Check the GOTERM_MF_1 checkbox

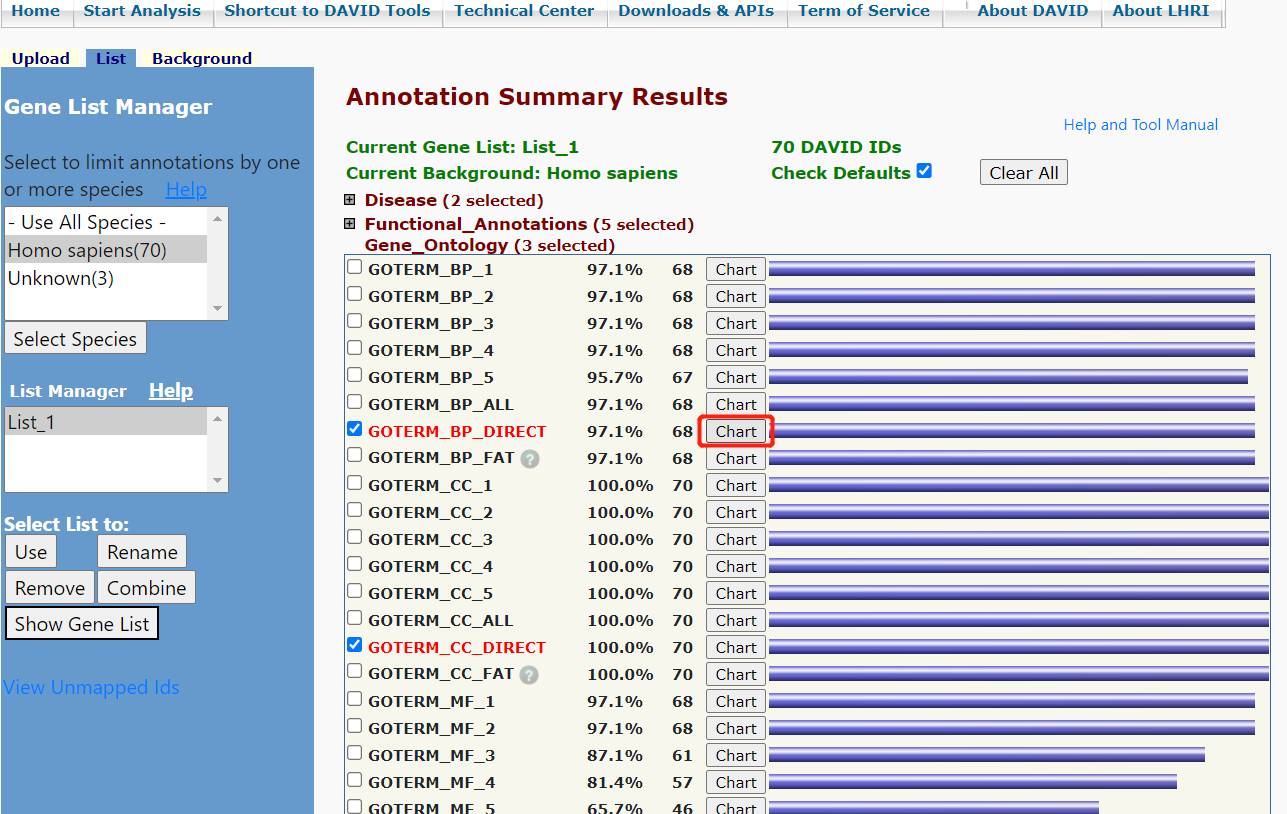click(354, 699)
